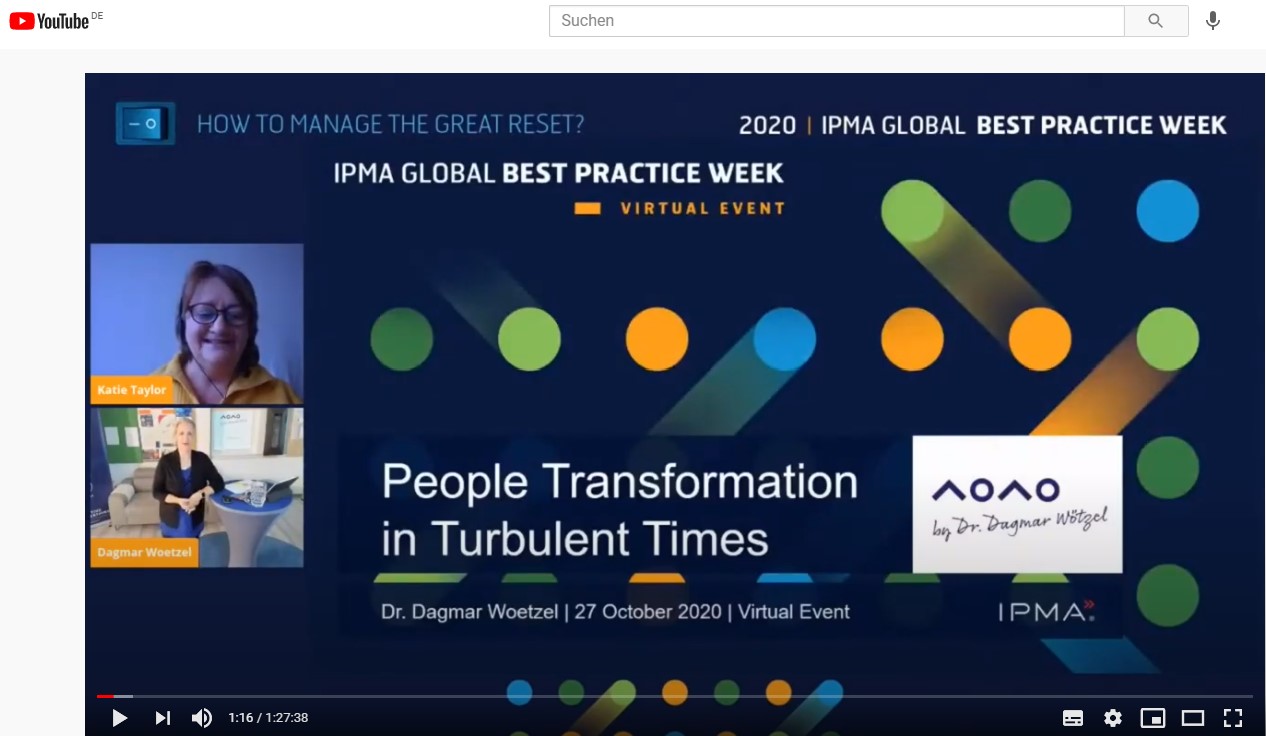Switch the video to miniplayer
Screen dimensions: 1266x736
click(1153, 718)
